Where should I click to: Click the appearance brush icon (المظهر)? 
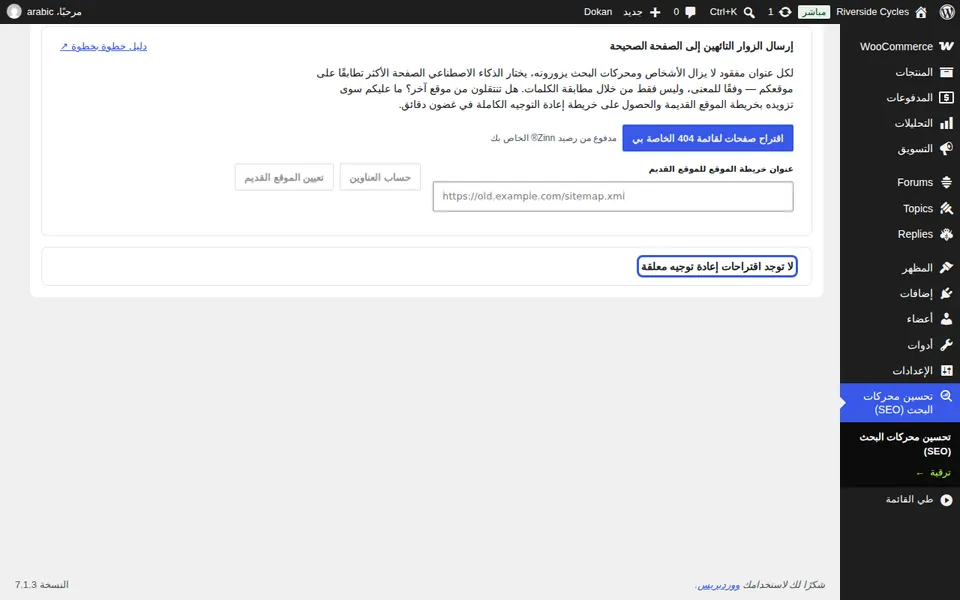point(946,268)
